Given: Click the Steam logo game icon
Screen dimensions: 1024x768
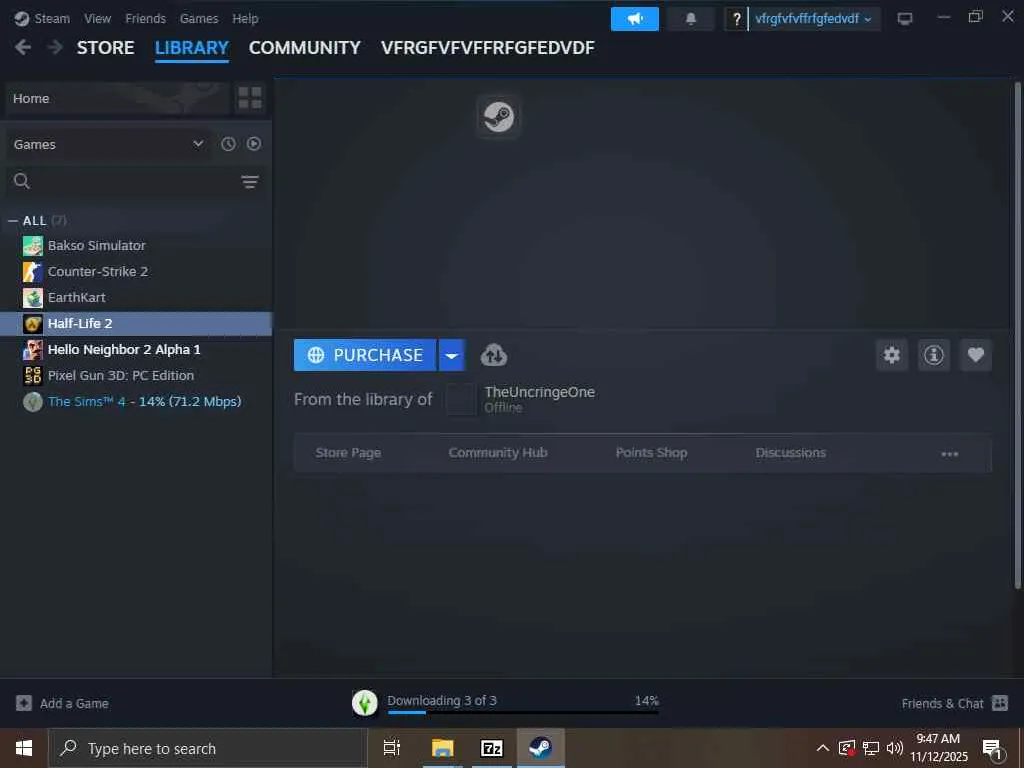Looking at the screenshot, I should 498,117.
